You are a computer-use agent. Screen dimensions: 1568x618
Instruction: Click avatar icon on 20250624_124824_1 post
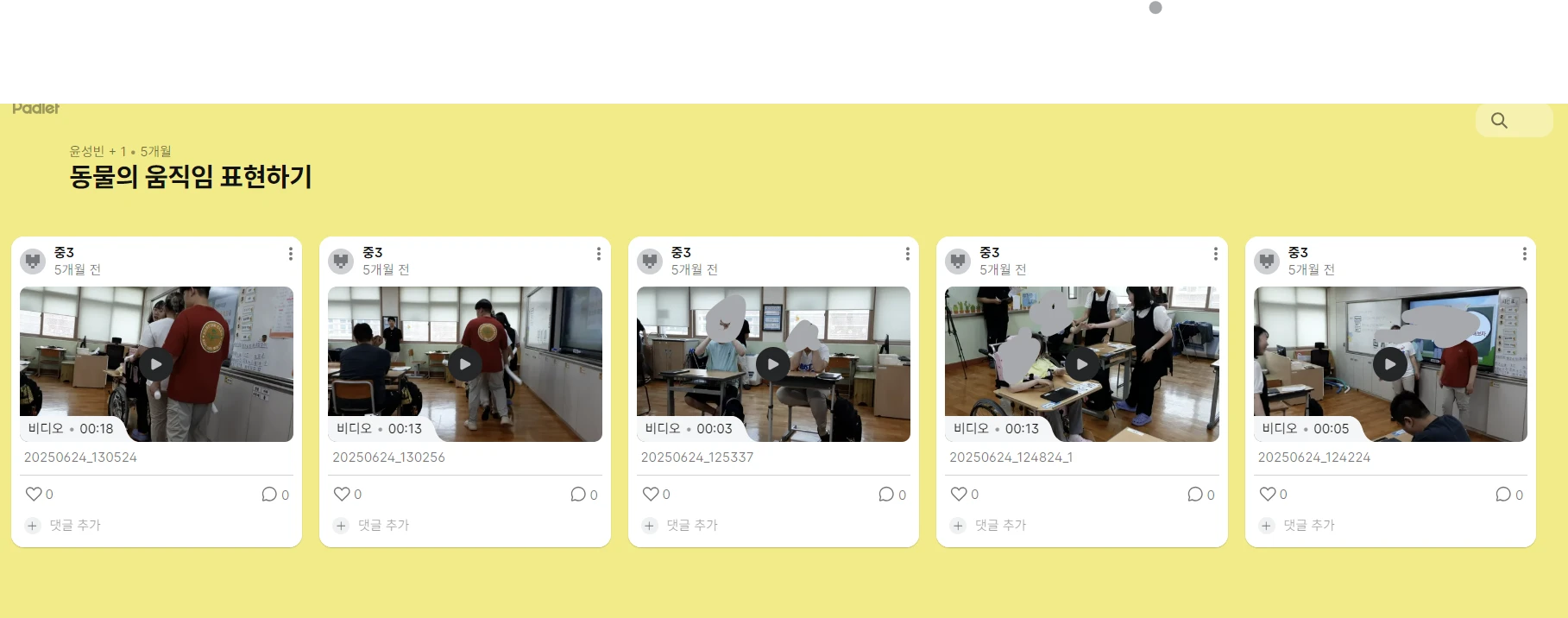click(x=958, y=261)
